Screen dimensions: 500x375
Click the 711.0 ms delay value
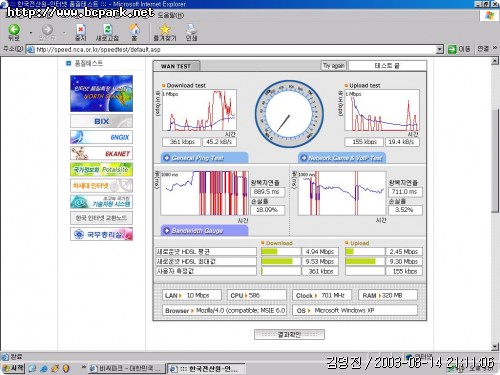(x=405, y=192)
